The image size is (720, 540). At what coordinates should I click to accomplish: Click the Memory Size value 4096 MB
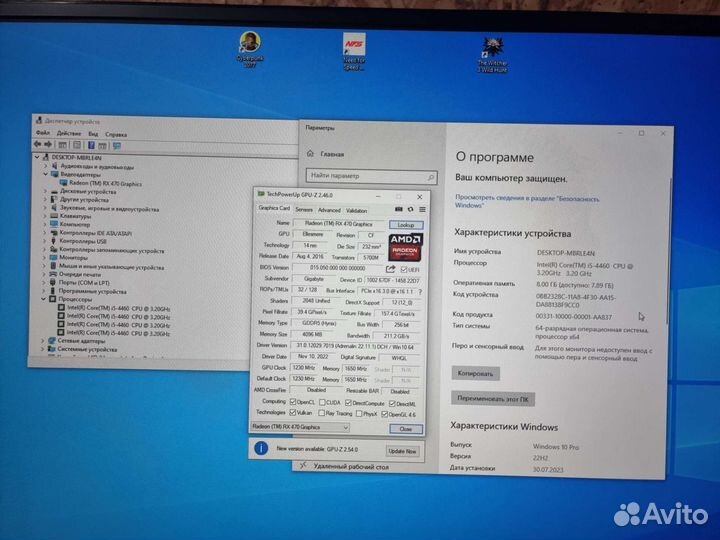311,334
